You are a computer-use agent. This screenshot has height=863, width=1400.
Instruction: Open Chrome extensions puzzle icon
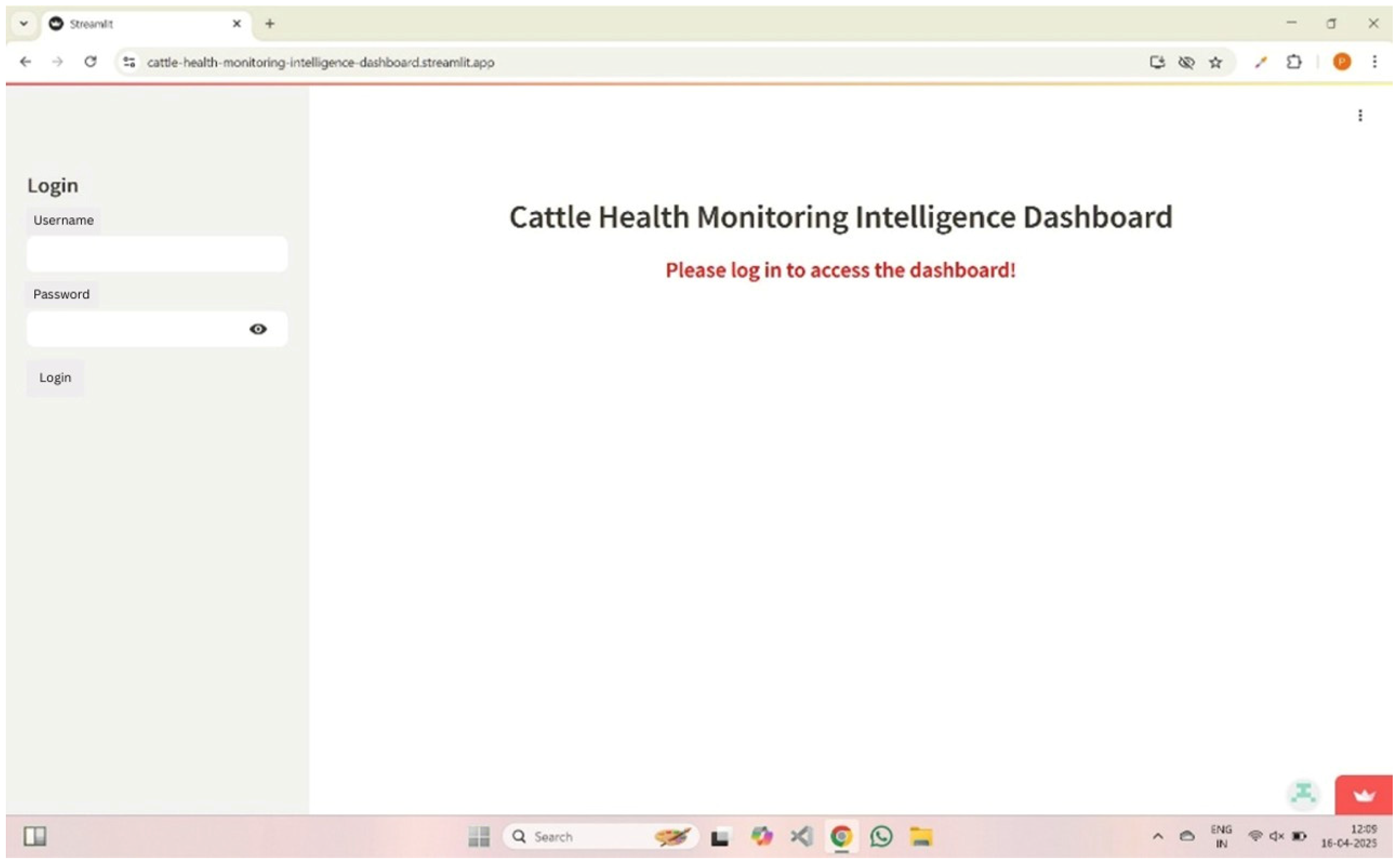click(1295, 62)
